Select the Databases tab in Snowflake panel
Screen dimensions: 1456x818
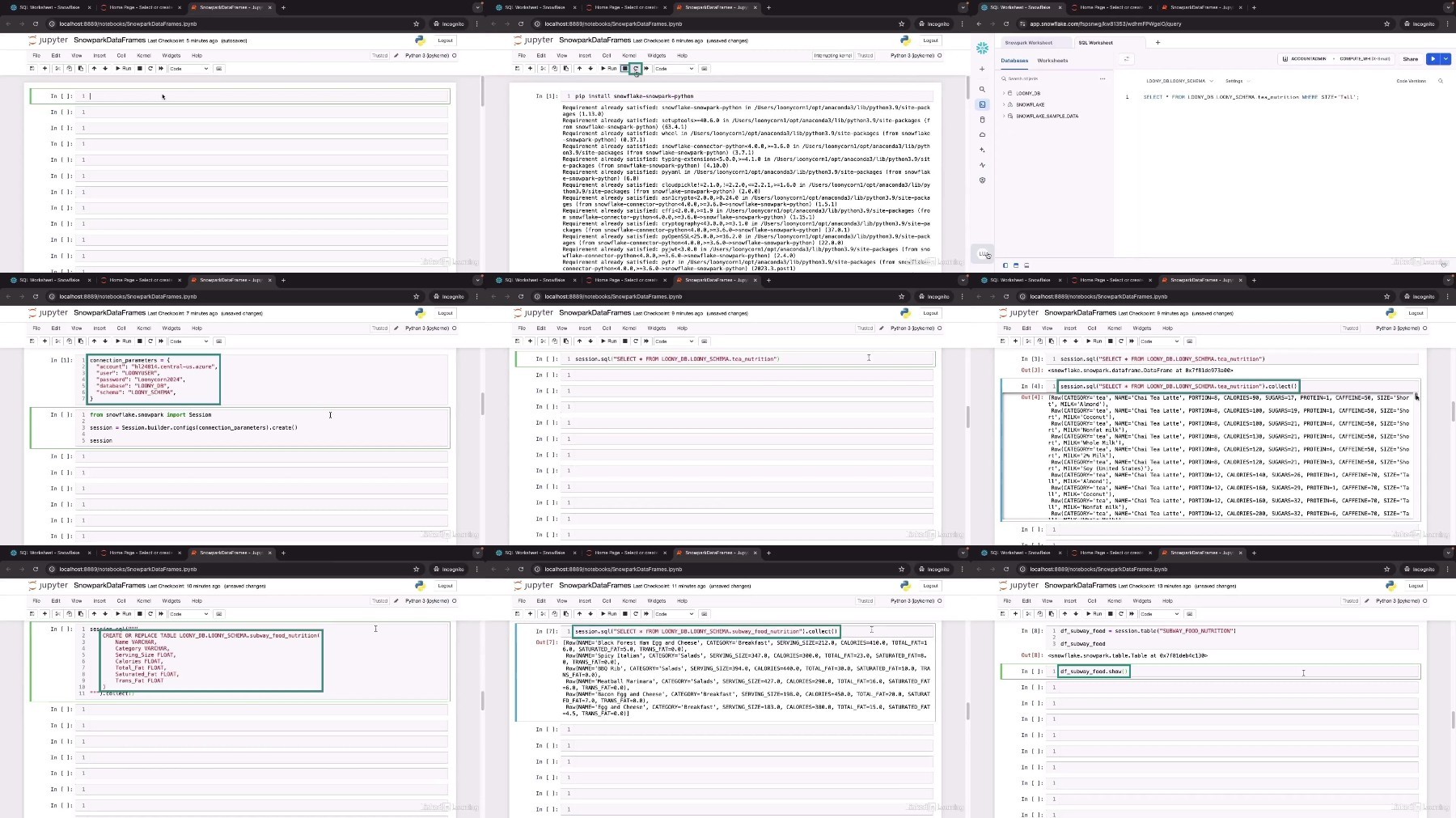point(1014,61)
